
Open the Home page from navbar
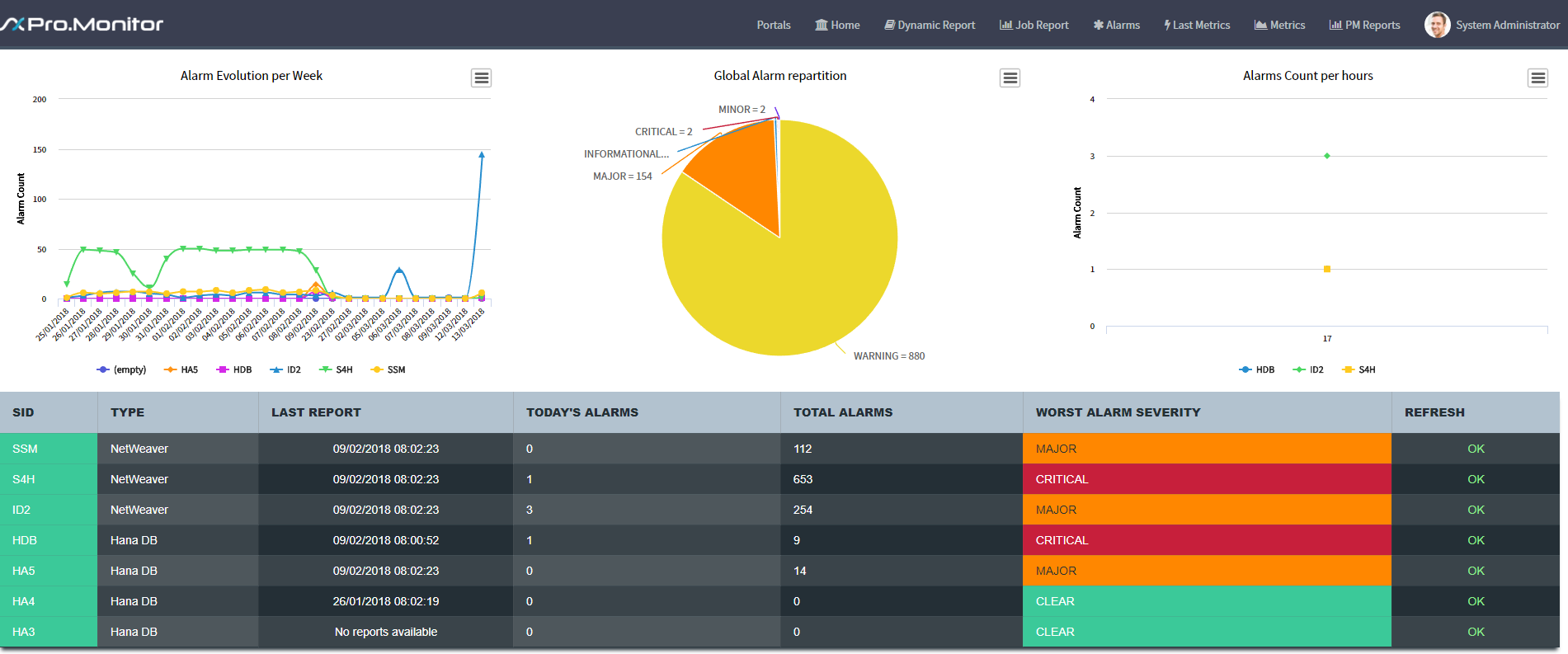point(837,26)
